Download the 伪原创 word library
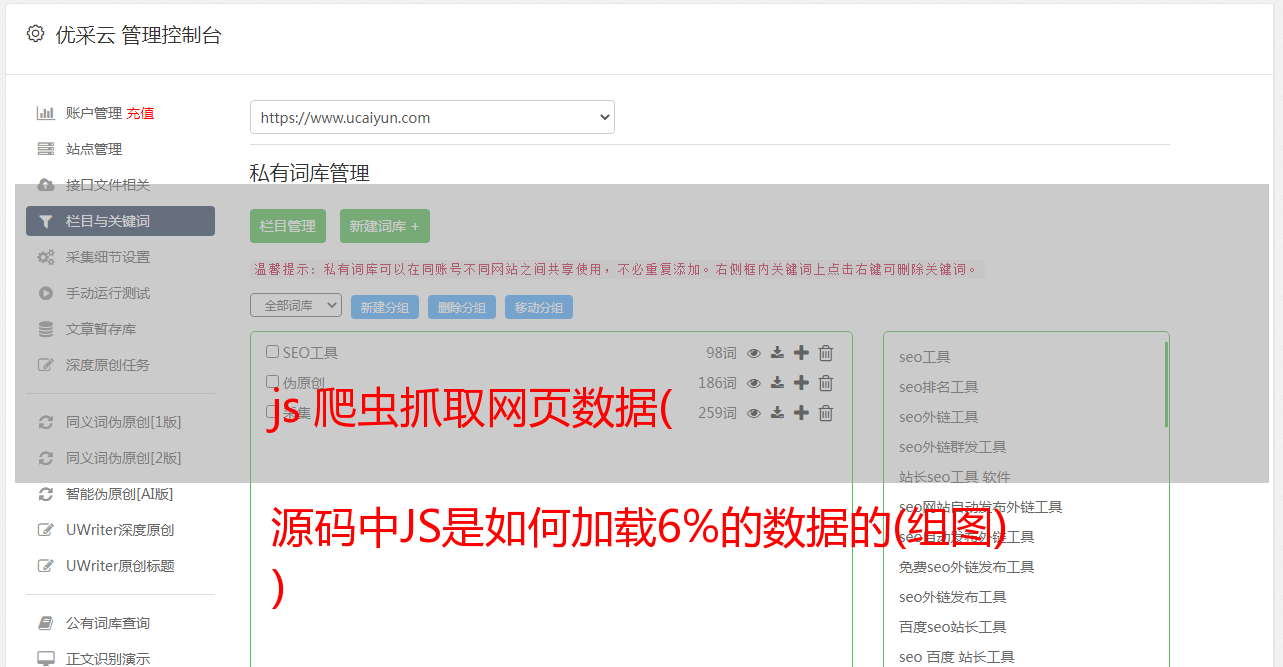Screen dimensions: 1283x667 (777, 383)
